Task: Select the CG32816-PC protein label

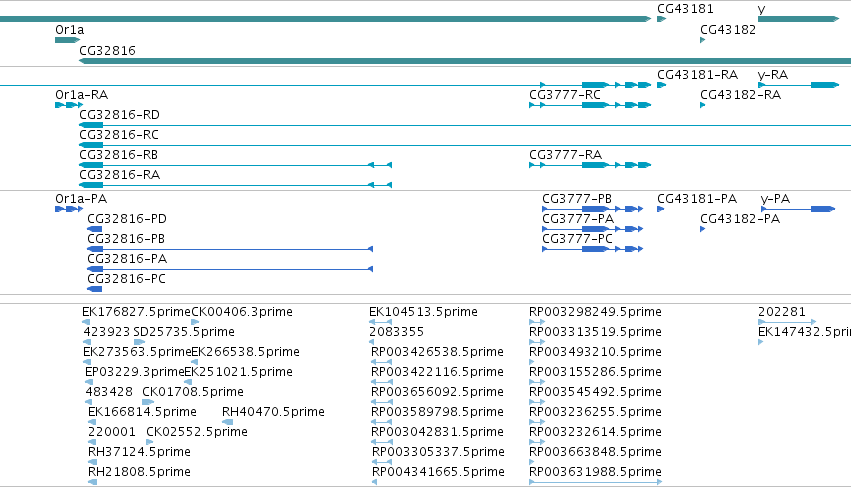Action: [x=126, y=279]
